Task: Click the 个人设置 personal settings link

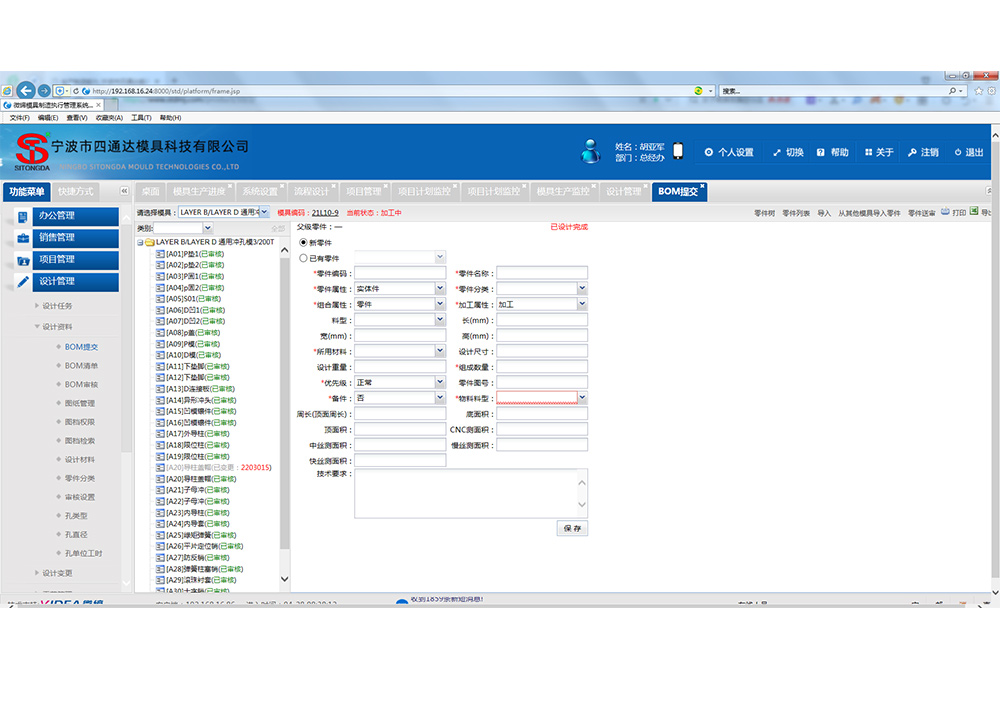Action: point(730,153)
